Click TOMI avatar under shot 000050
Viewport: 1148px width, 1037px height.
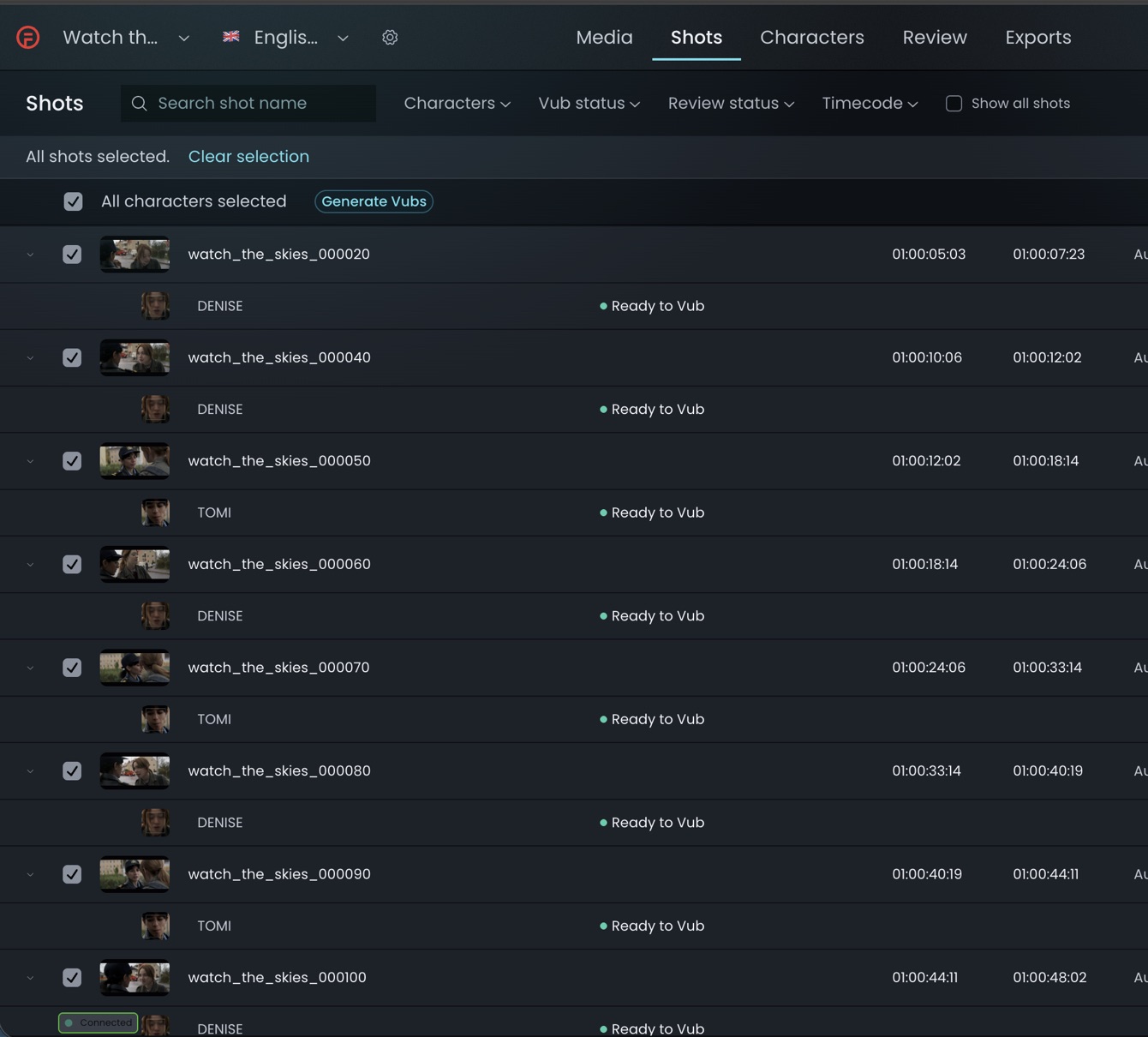(x=155, y=513)
